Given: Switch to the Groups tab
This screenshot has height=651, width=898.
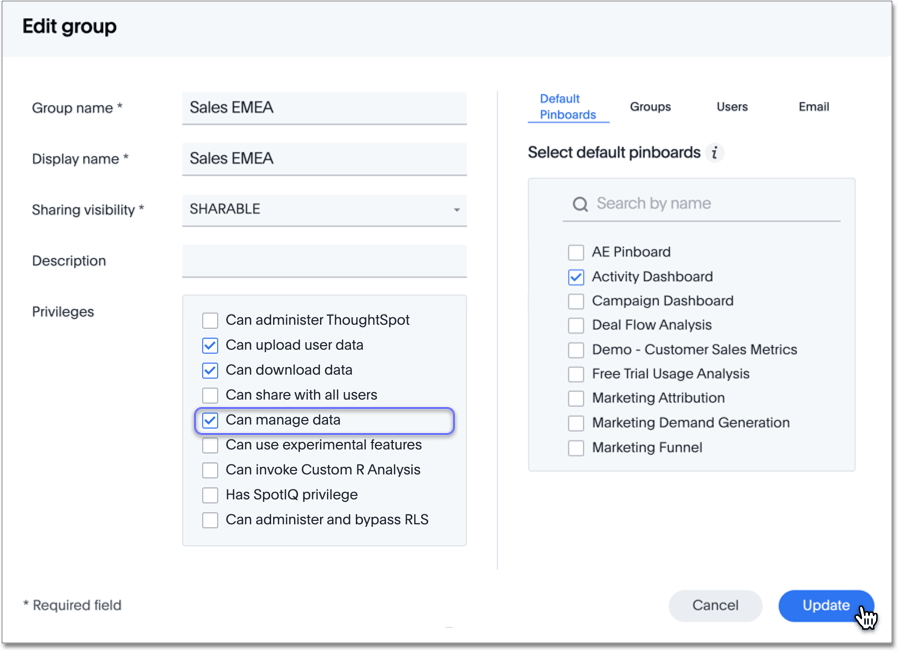Looking at the screenshot, I should coord(650,107).
